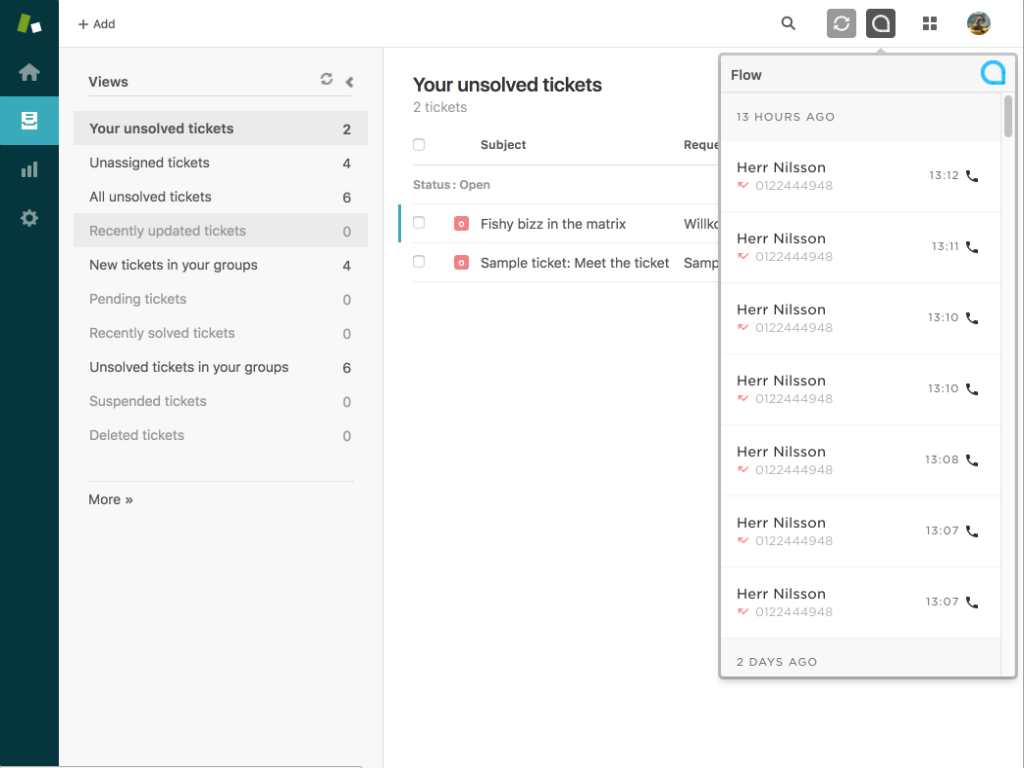Toggle the Flow app icon in top bar
The height and width of the screenshot is (768, 1024).
880,24
